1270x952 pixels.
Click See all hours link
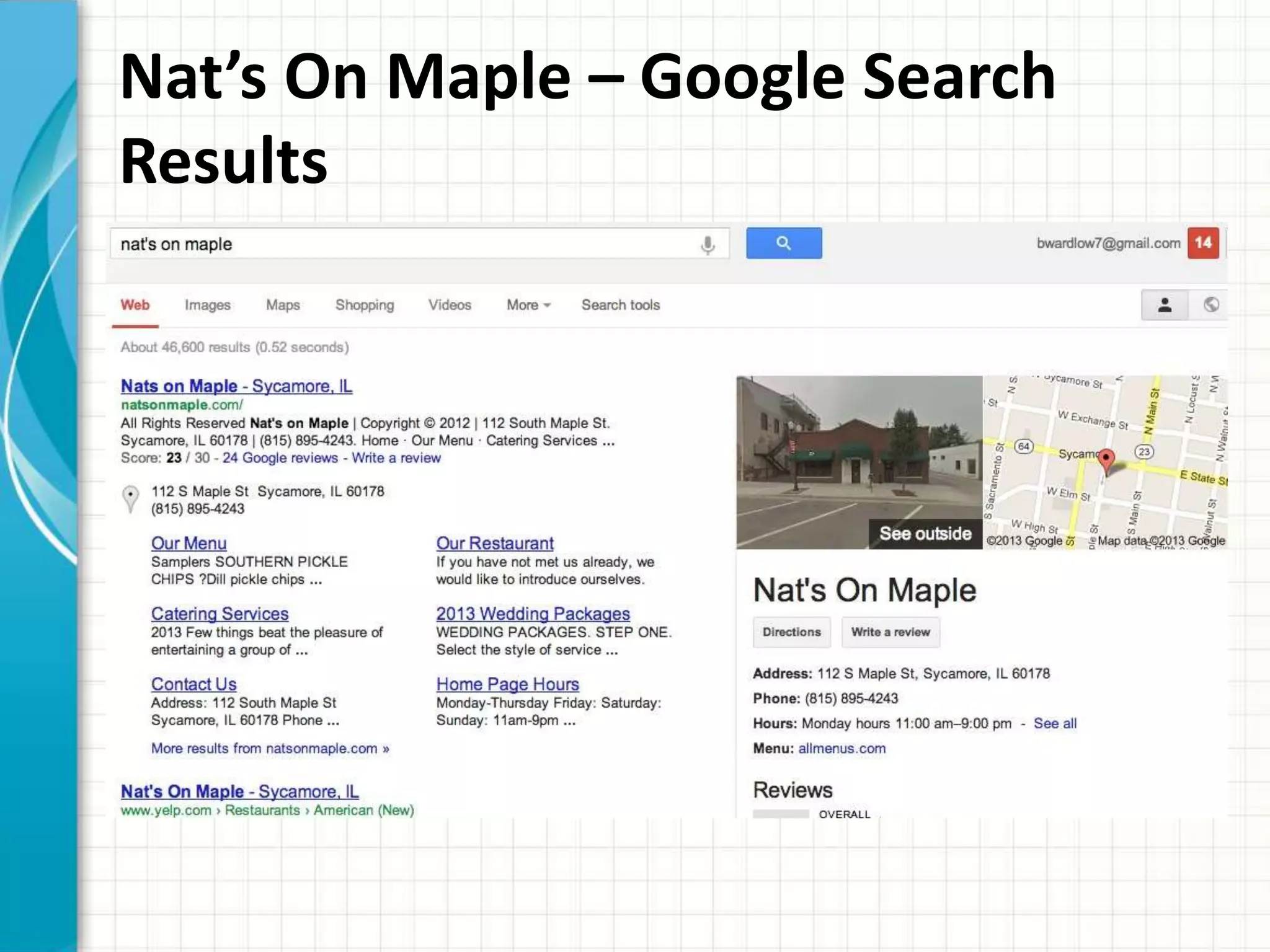[1055, 723]
